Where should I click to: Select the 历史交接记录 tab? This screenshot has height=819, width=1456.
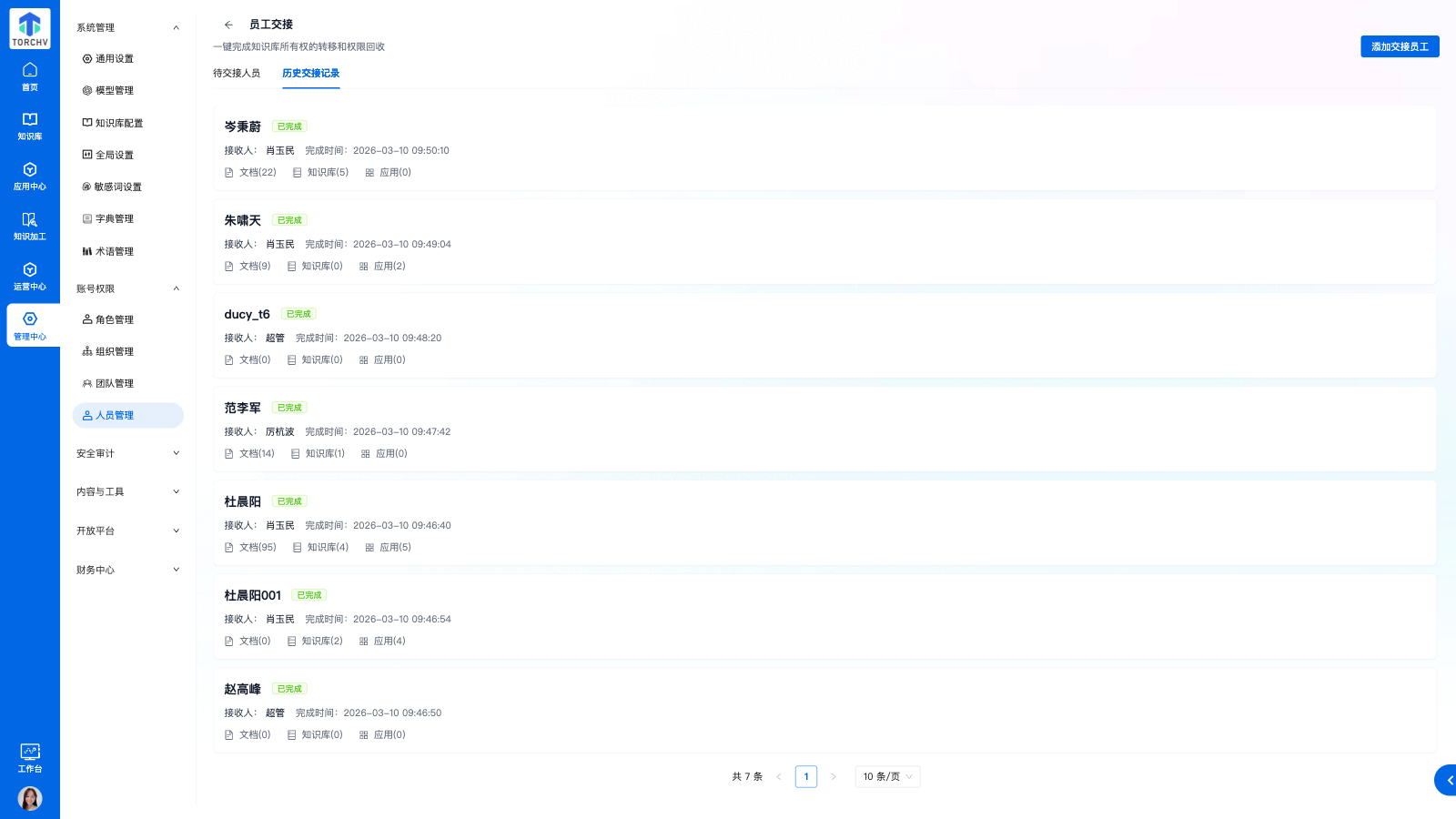coord(310,73)
